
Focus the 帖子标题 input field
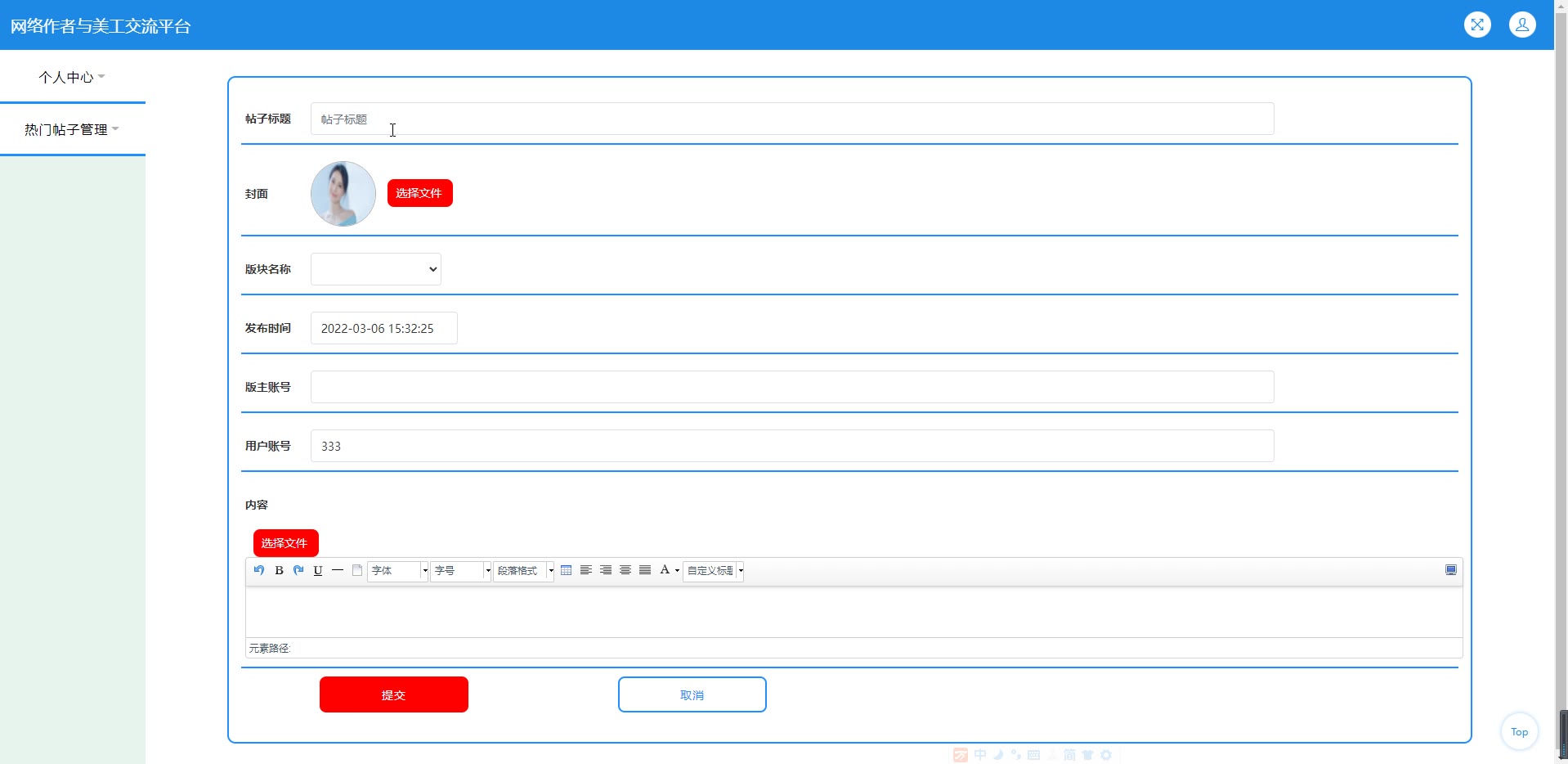[x=792, y=119]
